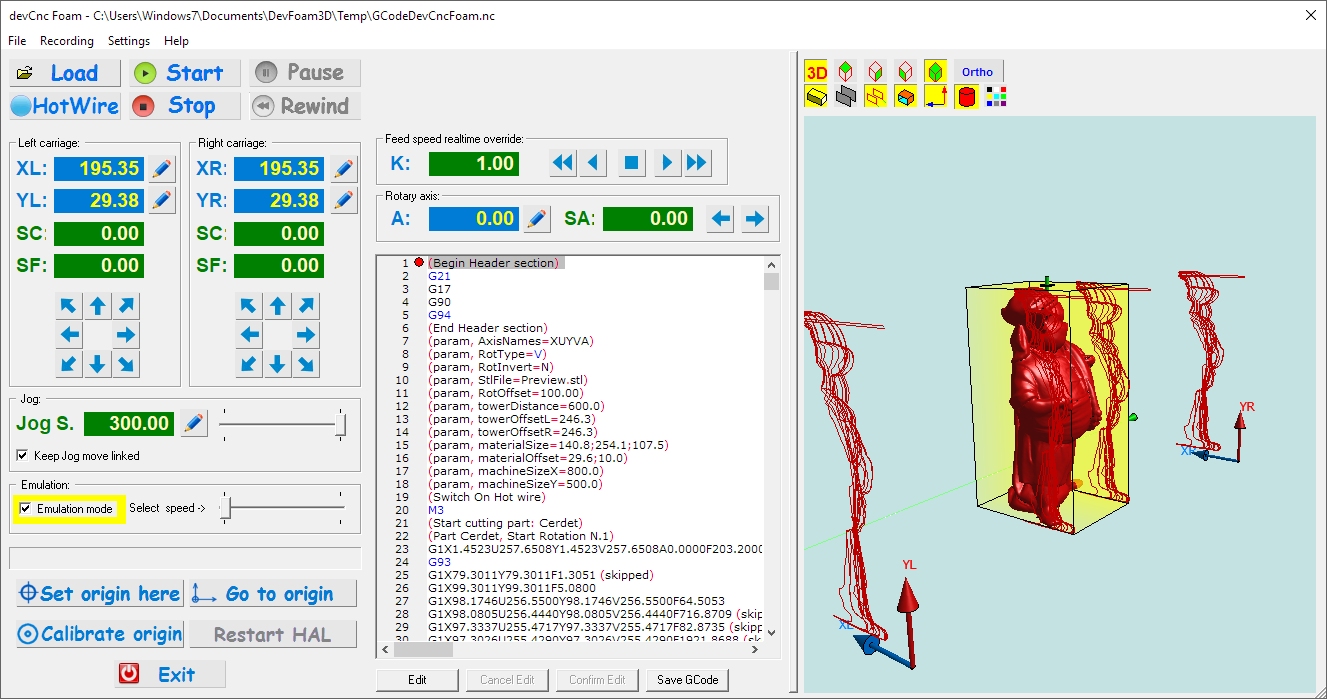The height and width of the screenshot is (699, 1327).
Task: Click the Save GCode button
Action: point(688,680)
